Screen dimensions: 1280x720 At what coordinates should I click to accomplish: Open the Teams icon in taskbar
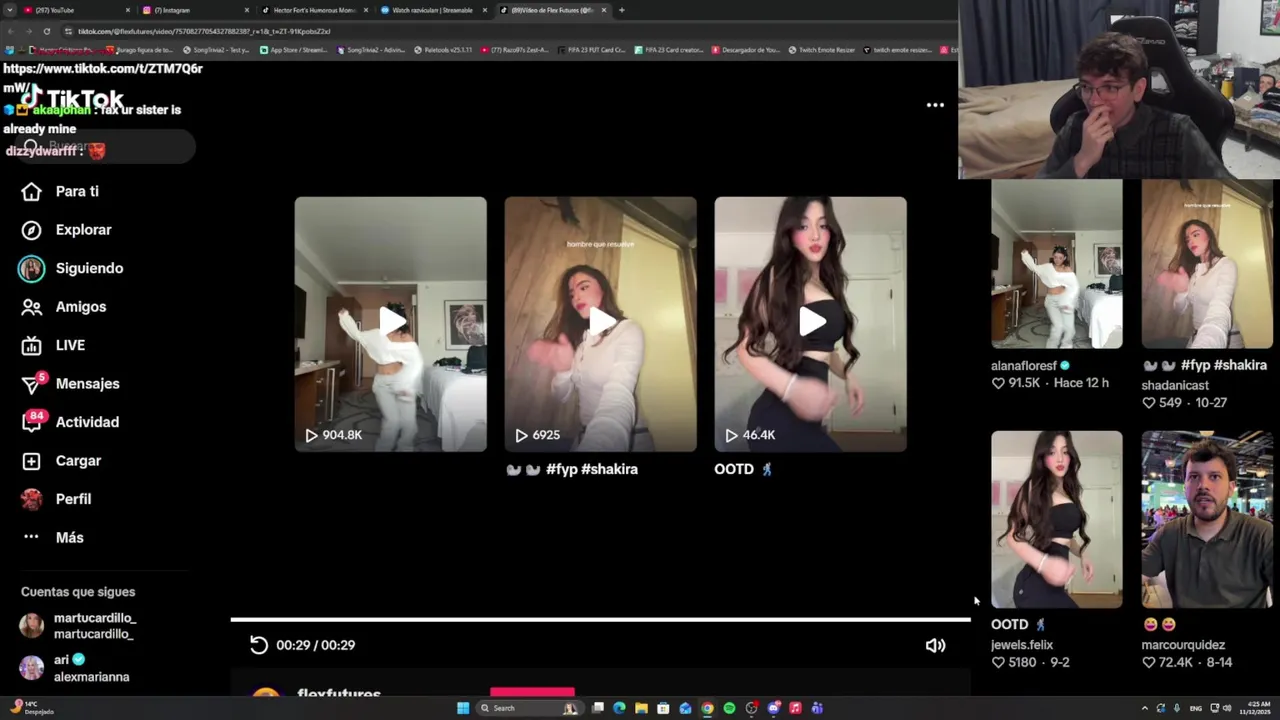817,708
